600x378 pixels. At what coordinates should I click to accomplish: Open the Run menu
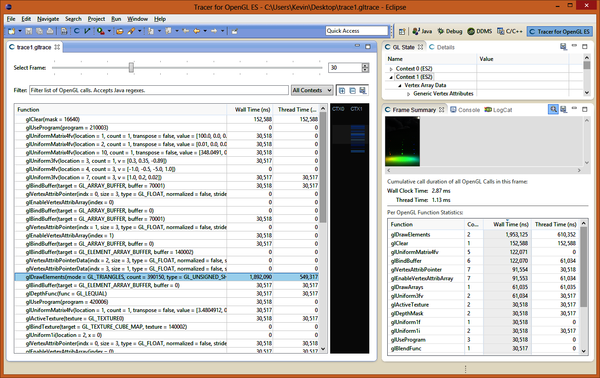pos(116,19)
